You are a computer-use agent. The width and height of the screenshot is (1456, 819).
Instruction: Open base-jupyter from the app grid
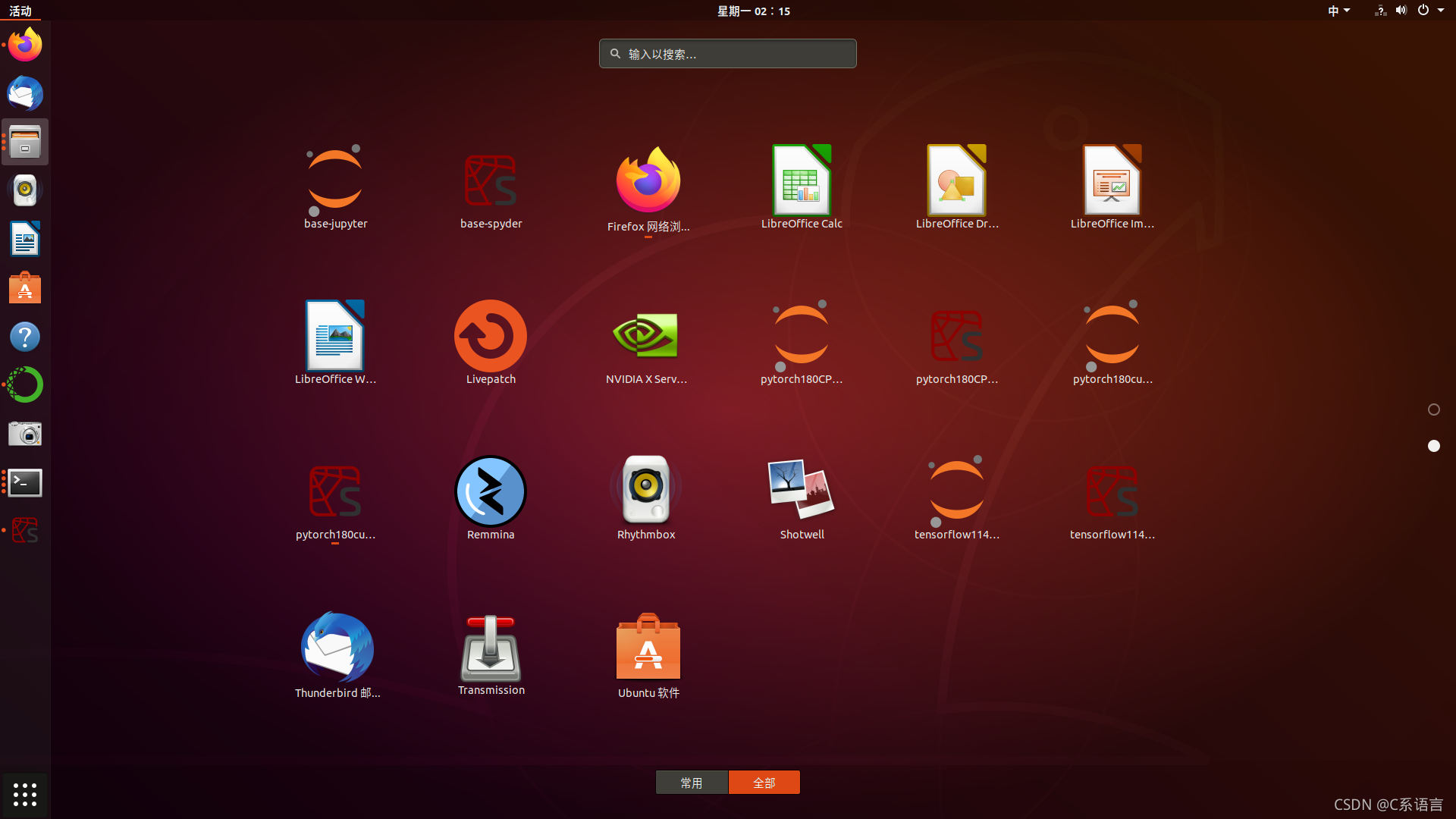pos(335,187)
